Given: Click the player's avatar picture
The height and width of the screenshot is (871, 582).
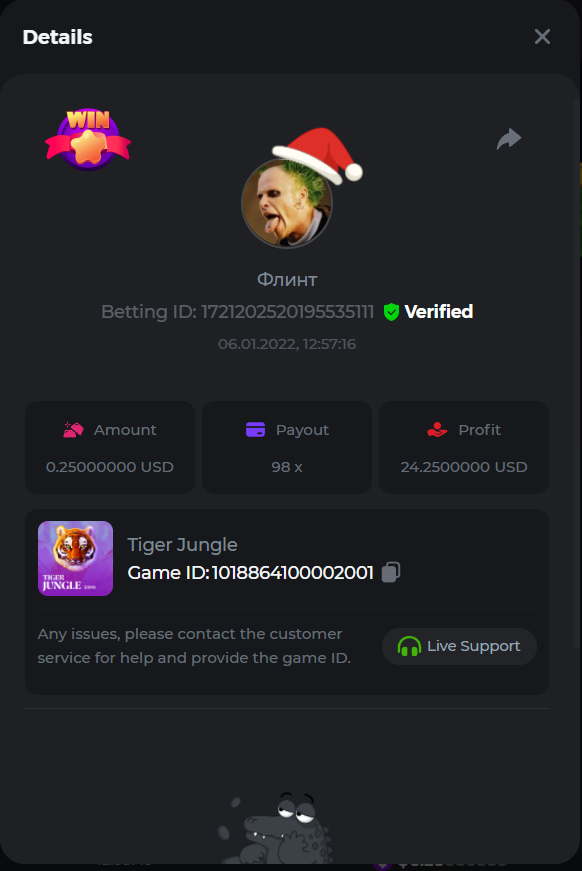Looking at the screenshot, I should tap(287, 203).
